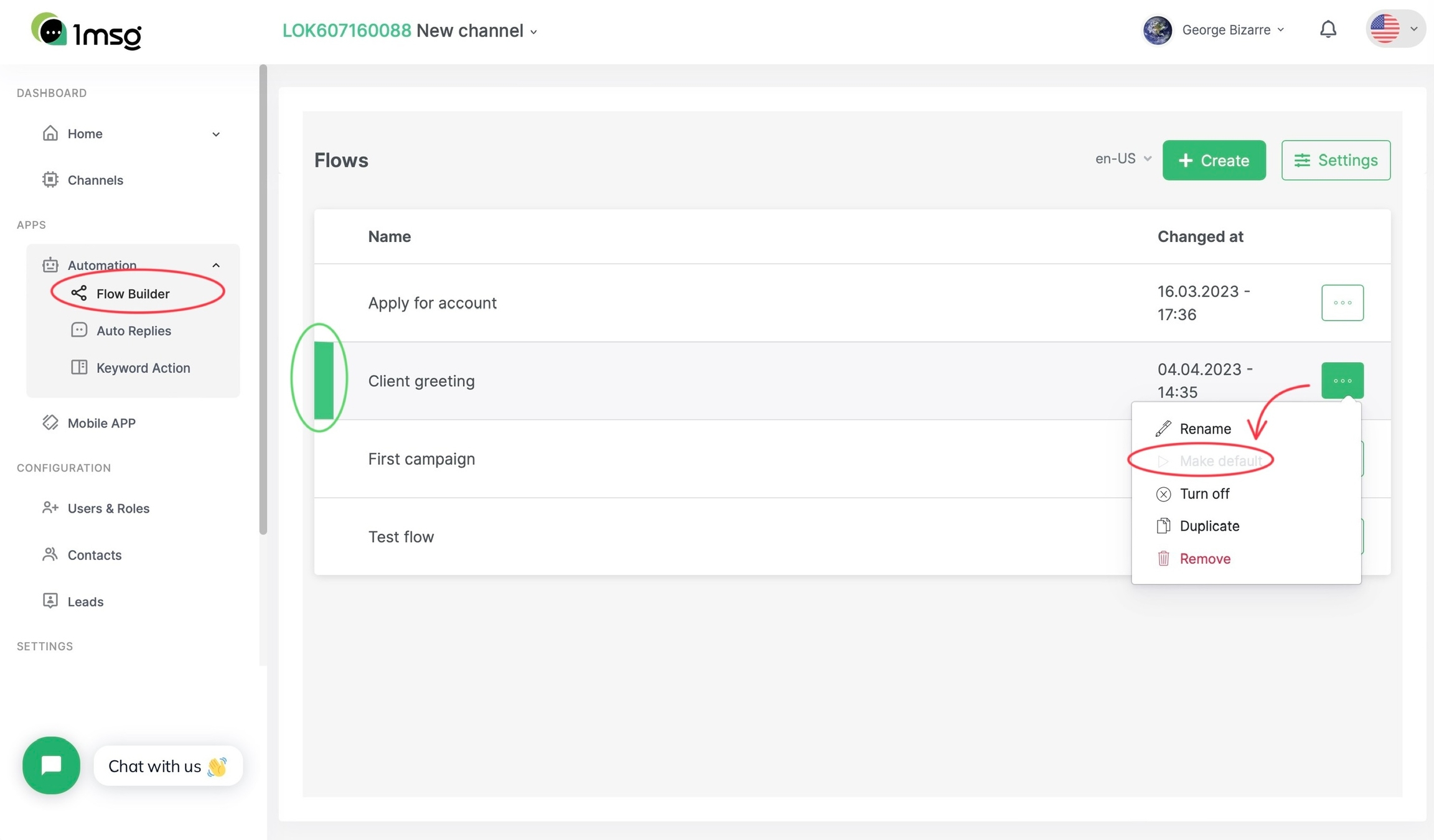The width and height of the screenshot is (1434, 840).
Task: Go to Auto Replies section
Action: (x=133, y=330)
